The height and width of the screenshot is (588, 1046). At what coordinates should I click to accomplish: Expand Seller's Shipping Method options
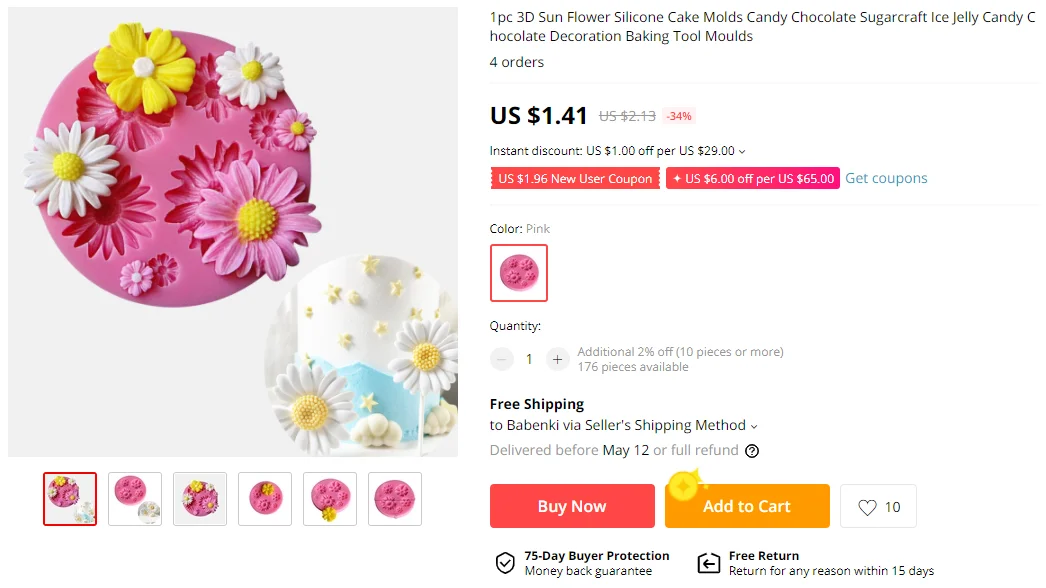(x=754, y=426)
